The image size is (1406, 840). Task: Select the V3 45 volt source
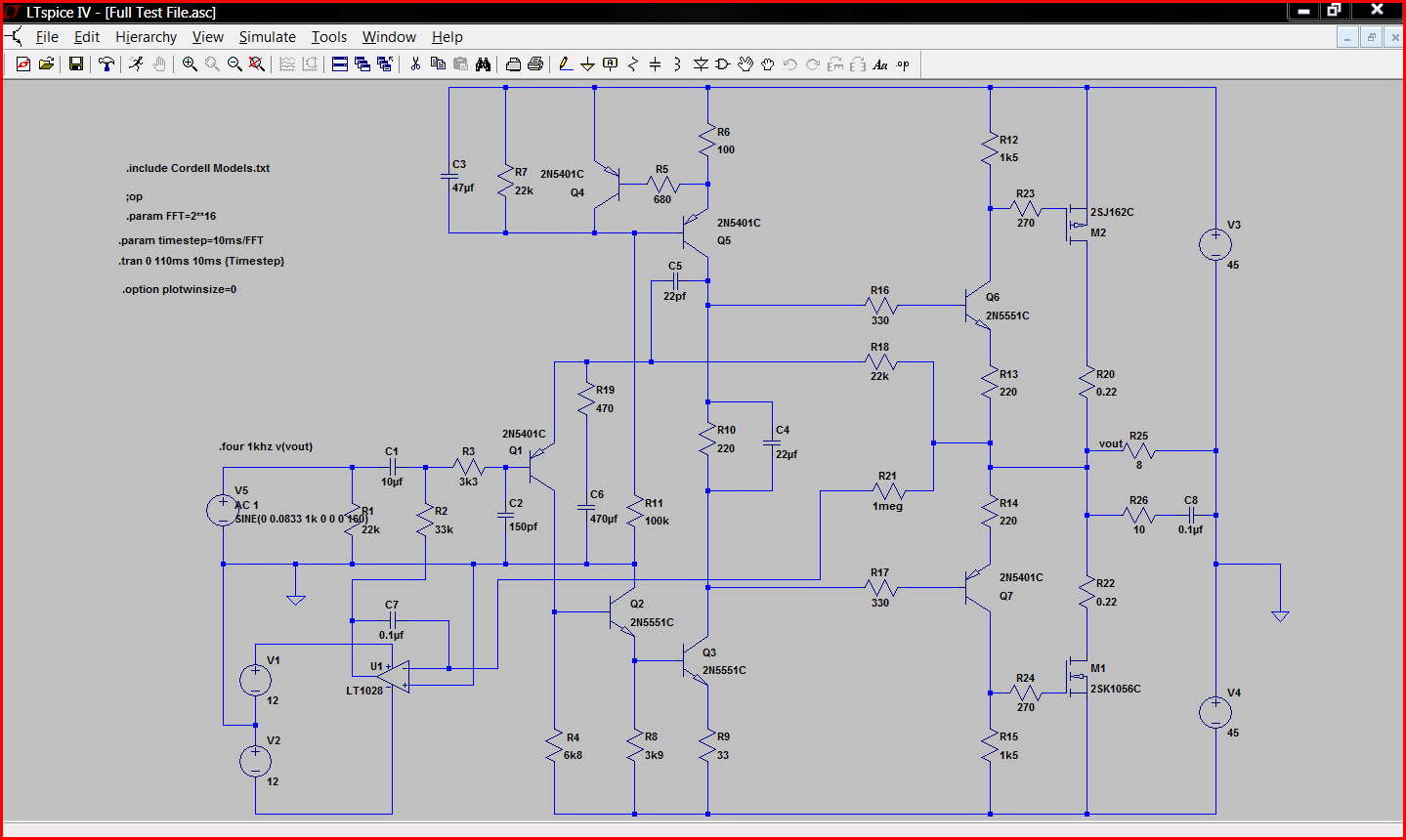point(1215,244)
